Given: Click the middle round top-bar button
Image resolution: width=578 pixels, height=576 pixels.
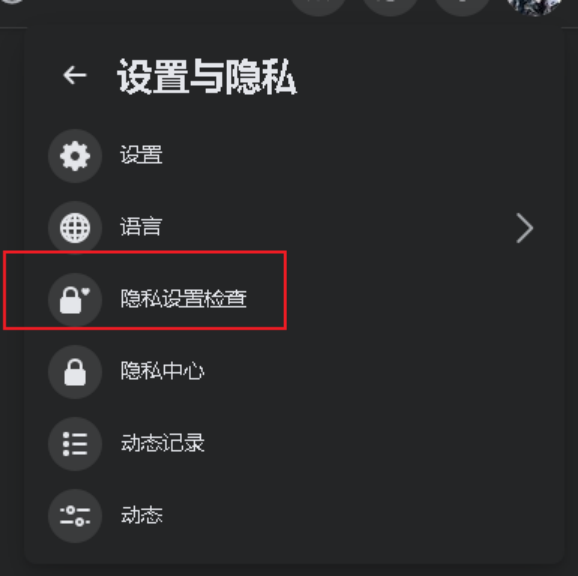Looking at the screenshot, I should (x=390, y=6).
